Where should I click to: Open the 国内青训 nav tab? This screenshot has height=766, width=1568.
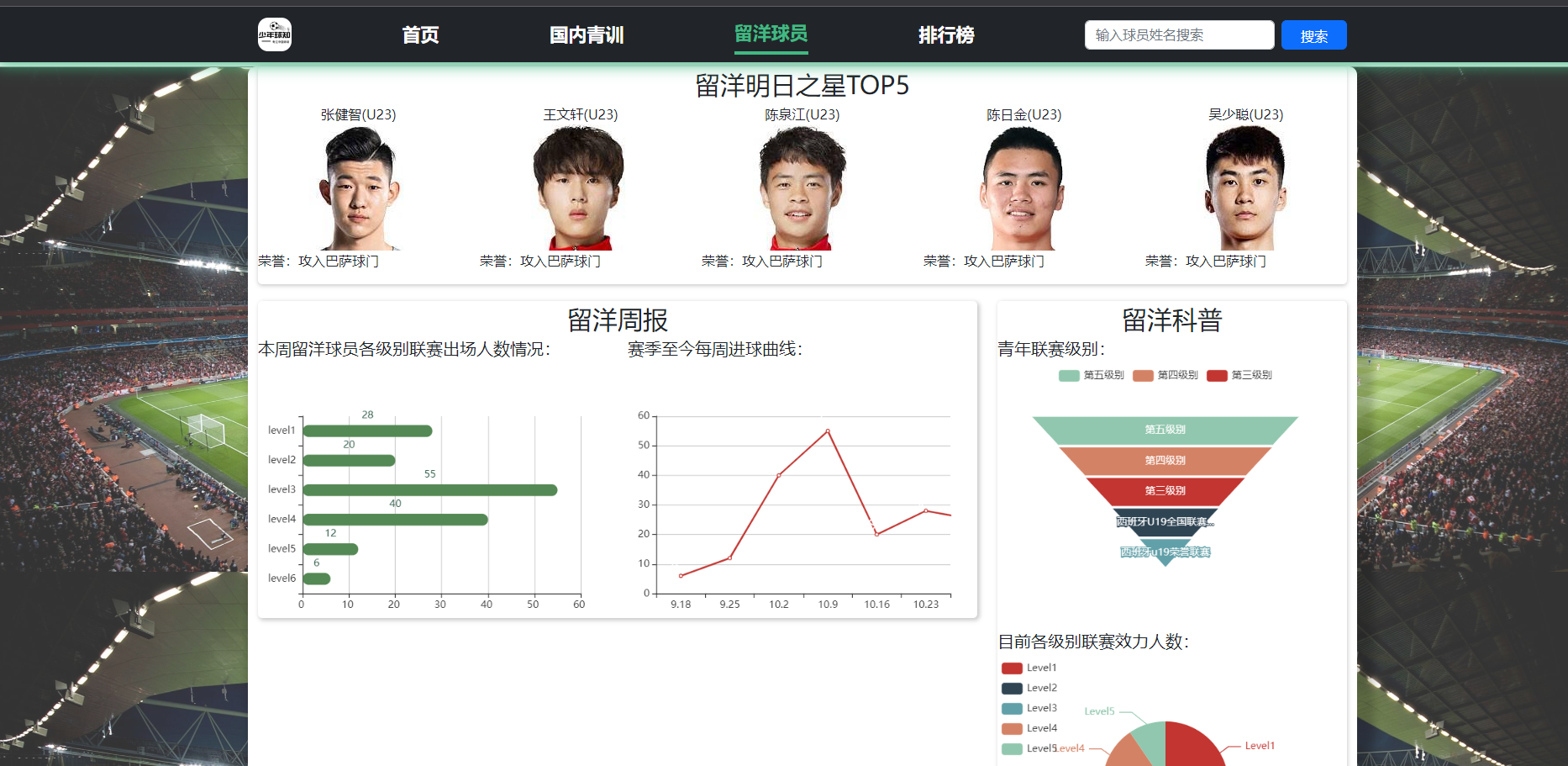point(587,35)
